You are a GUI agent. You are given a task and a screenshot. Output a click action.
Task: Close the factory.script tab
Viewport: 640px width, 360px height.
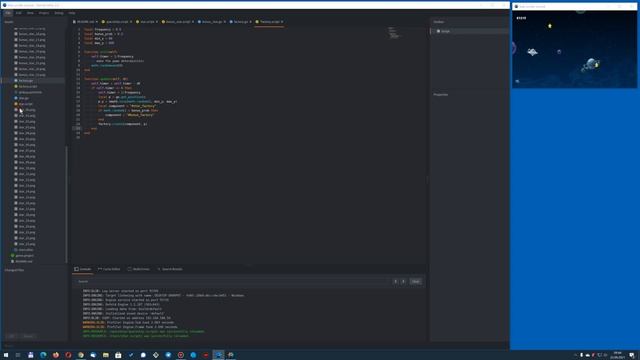282,22
